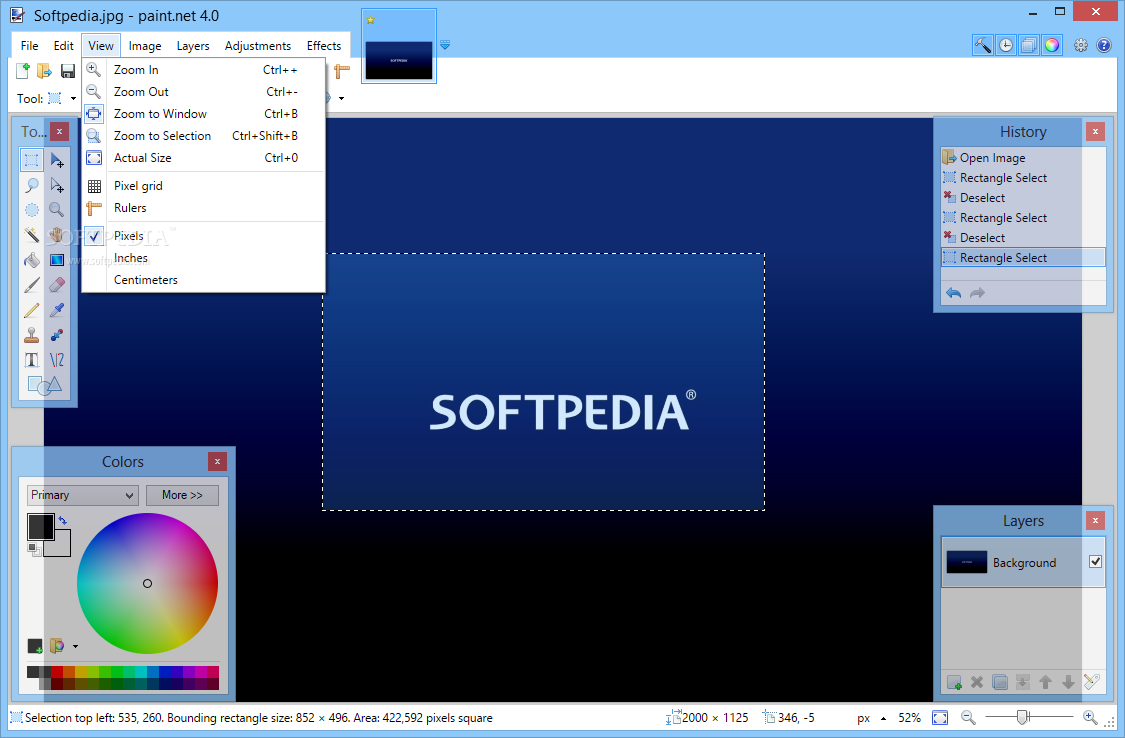Select the Move Selection tool
The image size is (1125, 738).
click(x=57, y=185)
